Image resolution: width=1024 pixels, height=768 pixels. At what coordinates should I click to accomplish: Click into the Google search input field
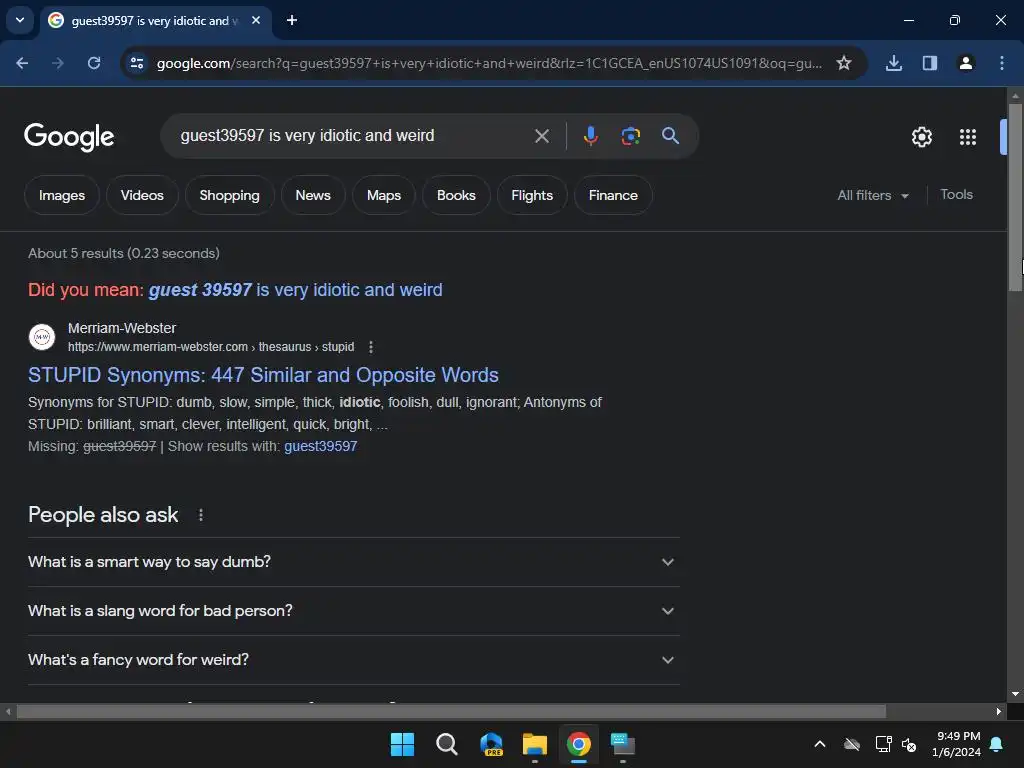[353, 136]
